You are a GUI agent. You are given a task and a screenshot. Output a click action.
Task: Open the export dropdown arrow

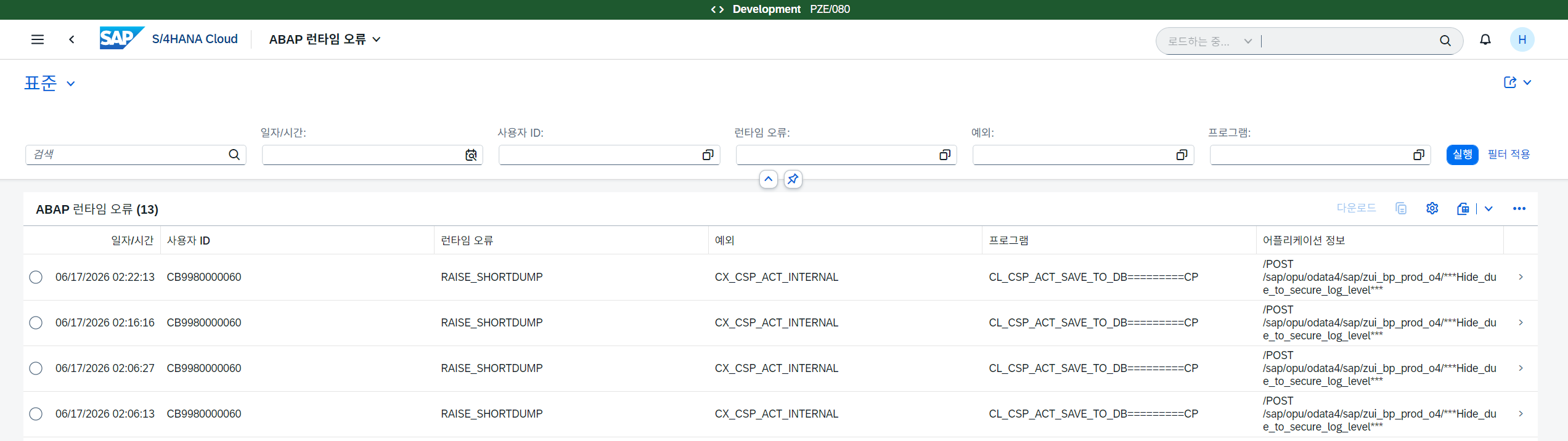click(x=1488, y=209)
